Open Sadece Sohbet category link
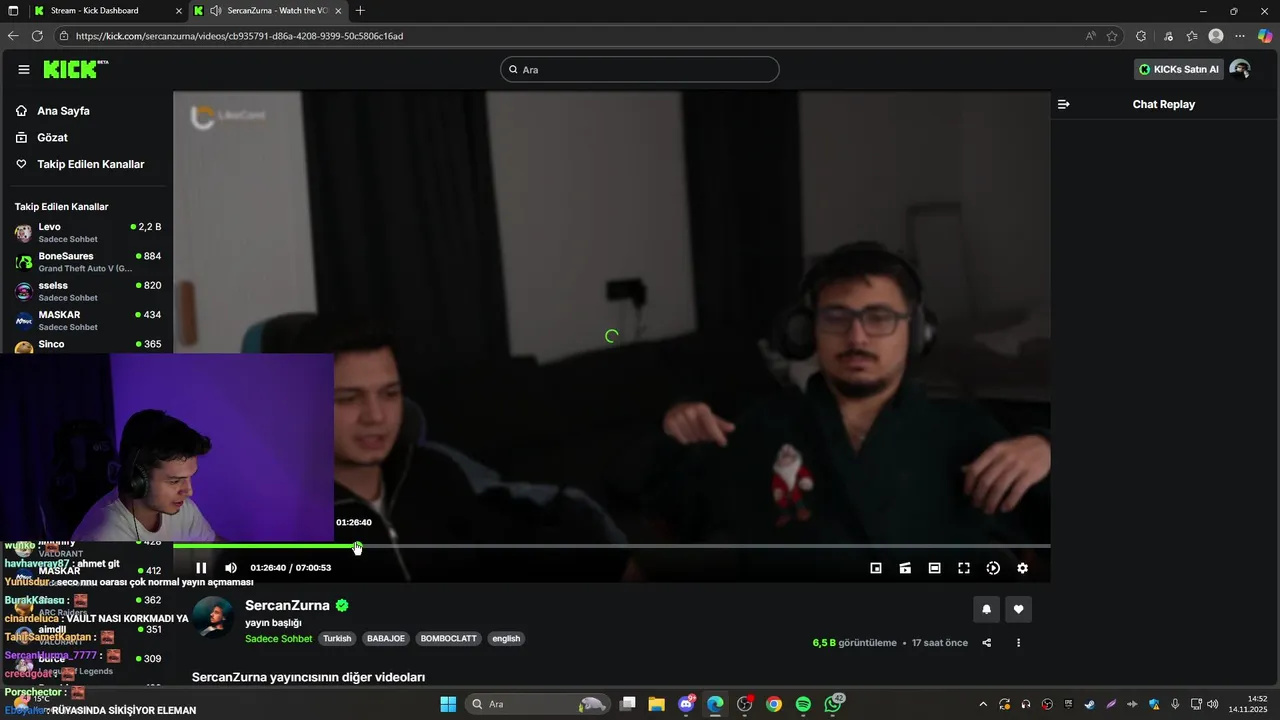 pyautogui.click(x=278, y=638)
